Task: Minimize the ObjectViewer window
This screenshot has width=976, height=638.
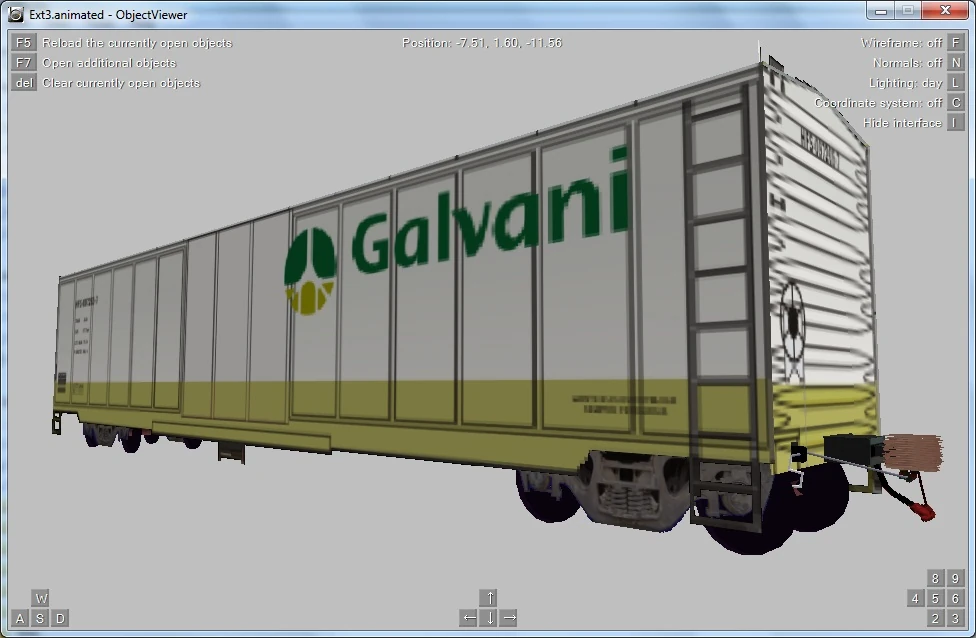Action: pyautogui.click(x=880, y=11)
